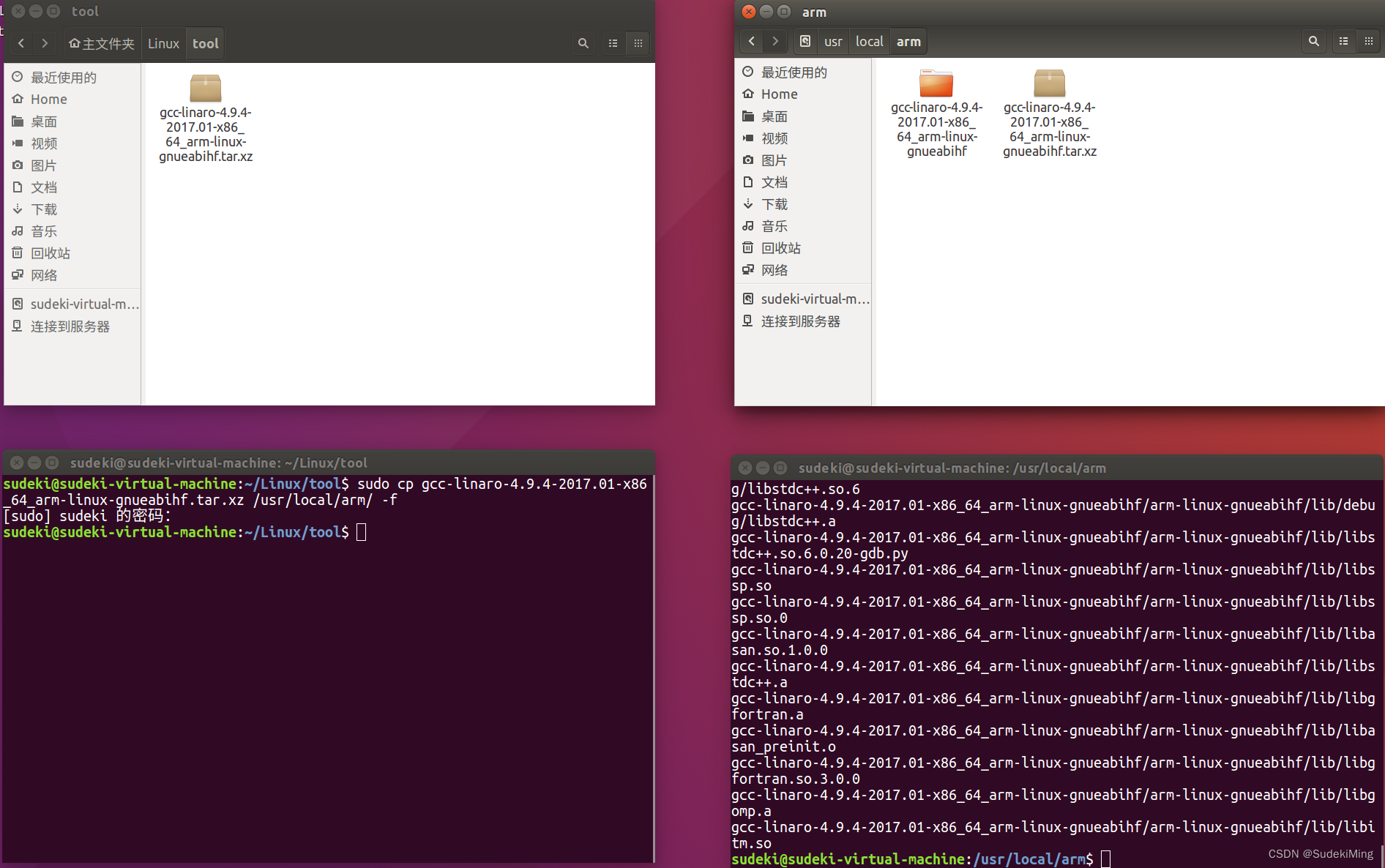Go back in the arm file manager window
The width and height of the screenshot is (1385, 868).
click(x=752, y=41)
